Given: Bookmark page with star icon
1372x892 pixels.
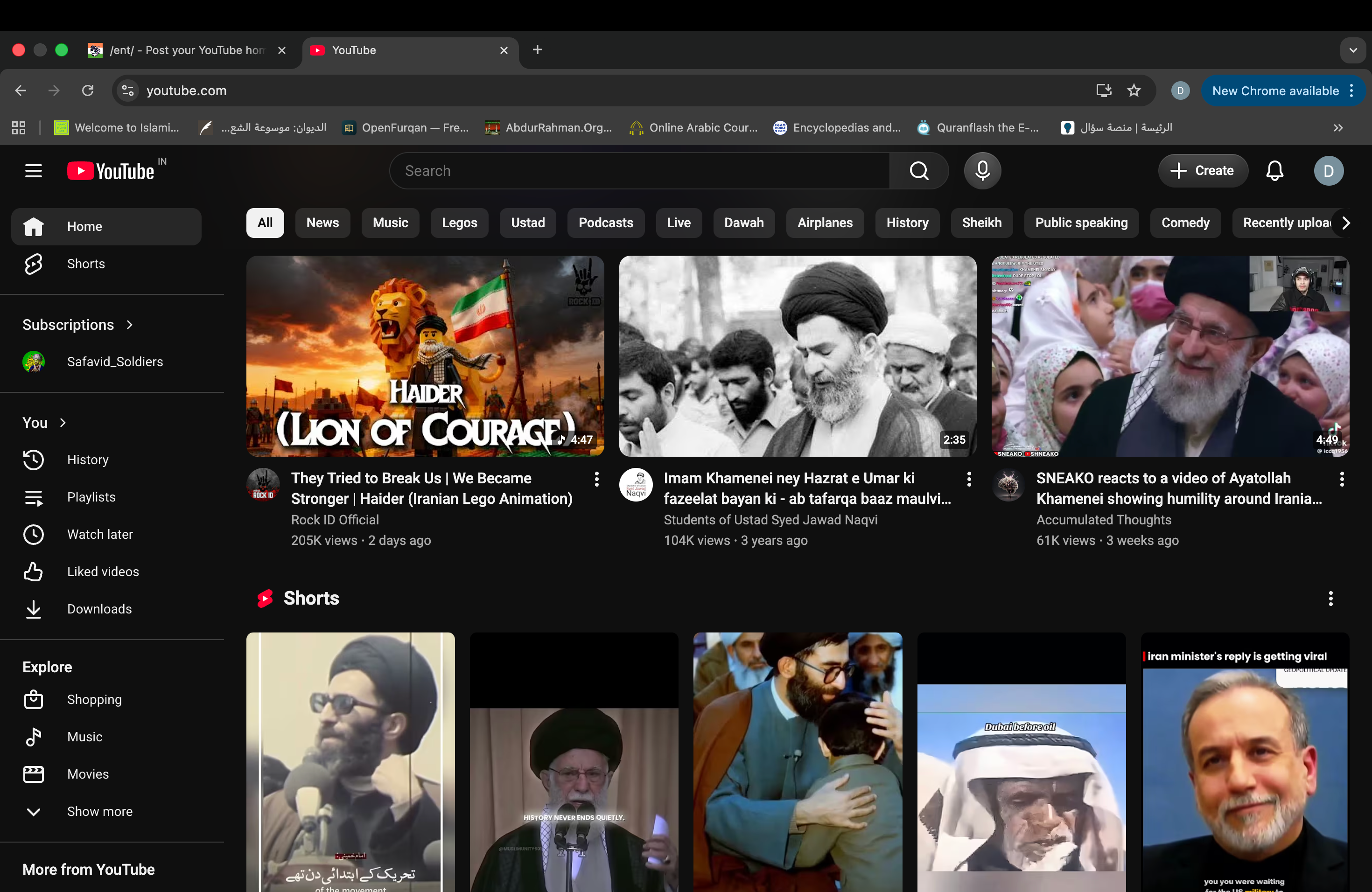Looking at the screenshot, I should pos(1134,91).
